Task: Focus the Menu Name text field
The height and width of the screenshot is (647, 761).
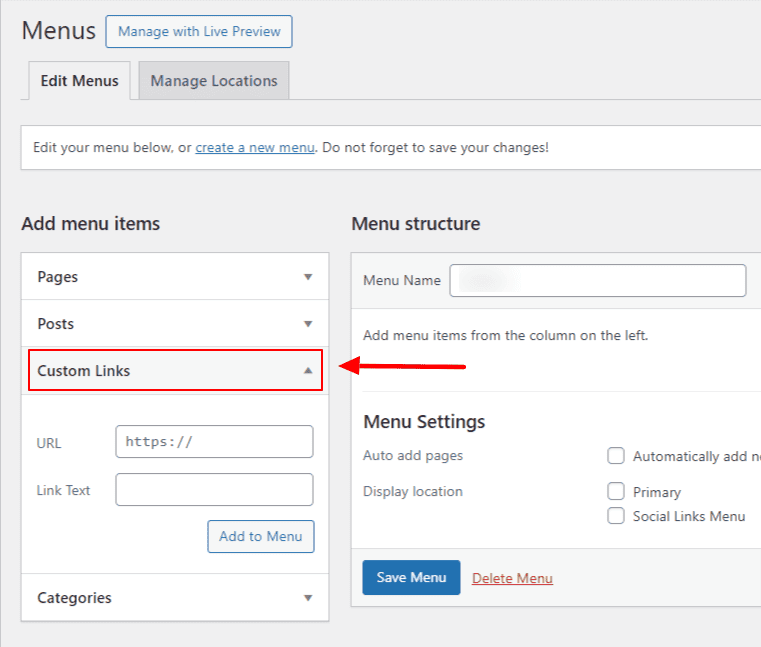Action: point(598,281)
